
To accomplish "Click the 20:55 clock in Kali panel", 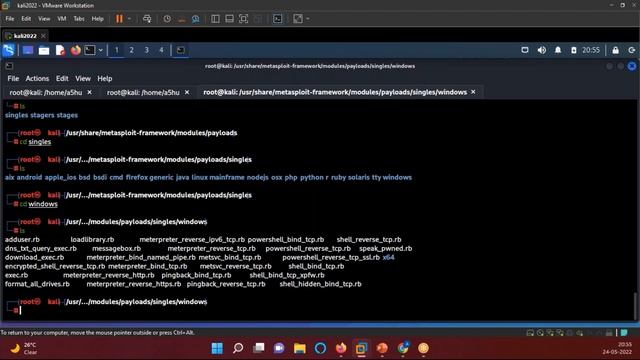I will coord(591,50).
